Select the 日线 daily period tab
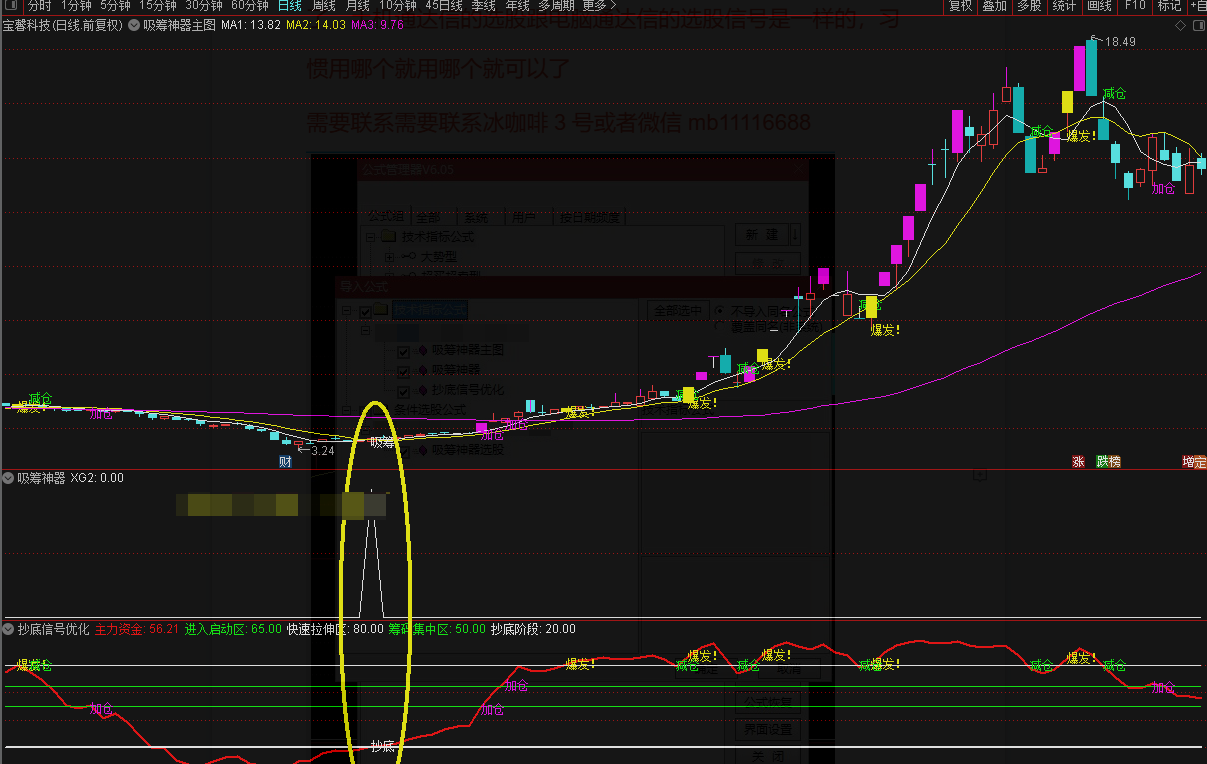The image size is (1207, 764). (x=290, y=6)
